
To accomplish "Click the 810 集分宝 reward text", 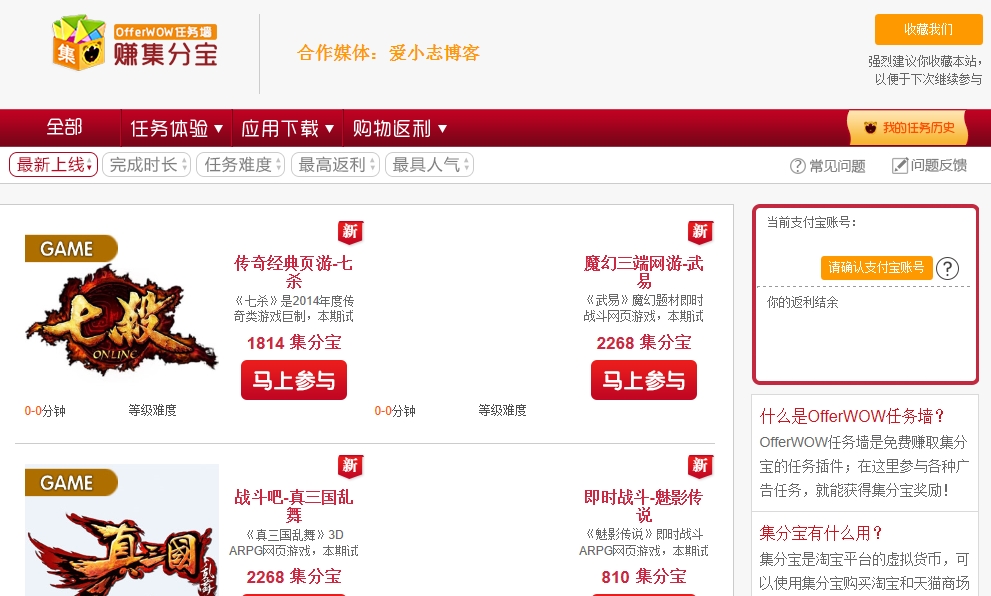I will click(x=644, y=576).
